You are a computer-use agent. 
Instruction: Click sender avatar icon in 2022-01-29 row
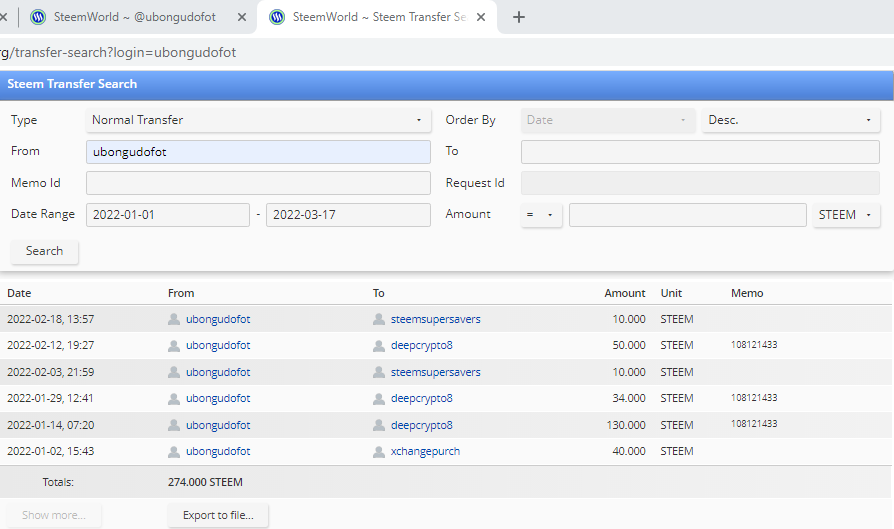tap(174, 398)
